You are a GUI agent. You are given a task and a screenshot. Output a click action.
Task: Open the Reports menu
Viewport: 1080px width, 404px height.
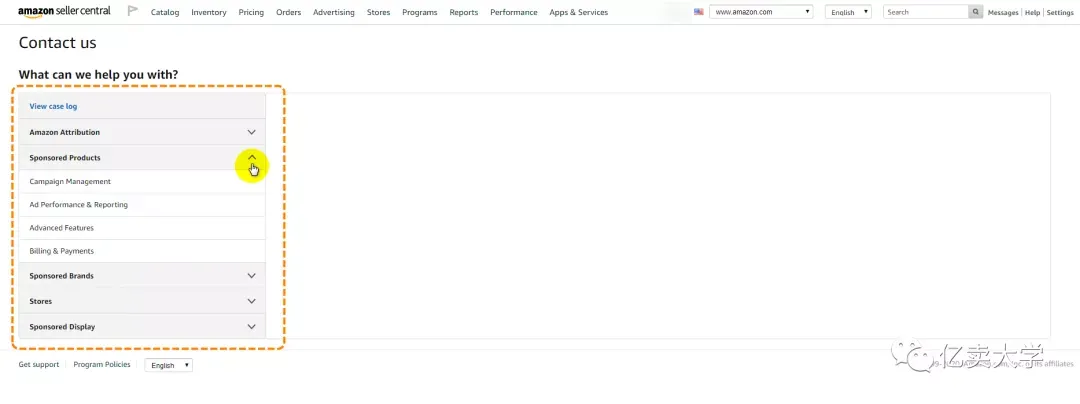pos(464,12)
